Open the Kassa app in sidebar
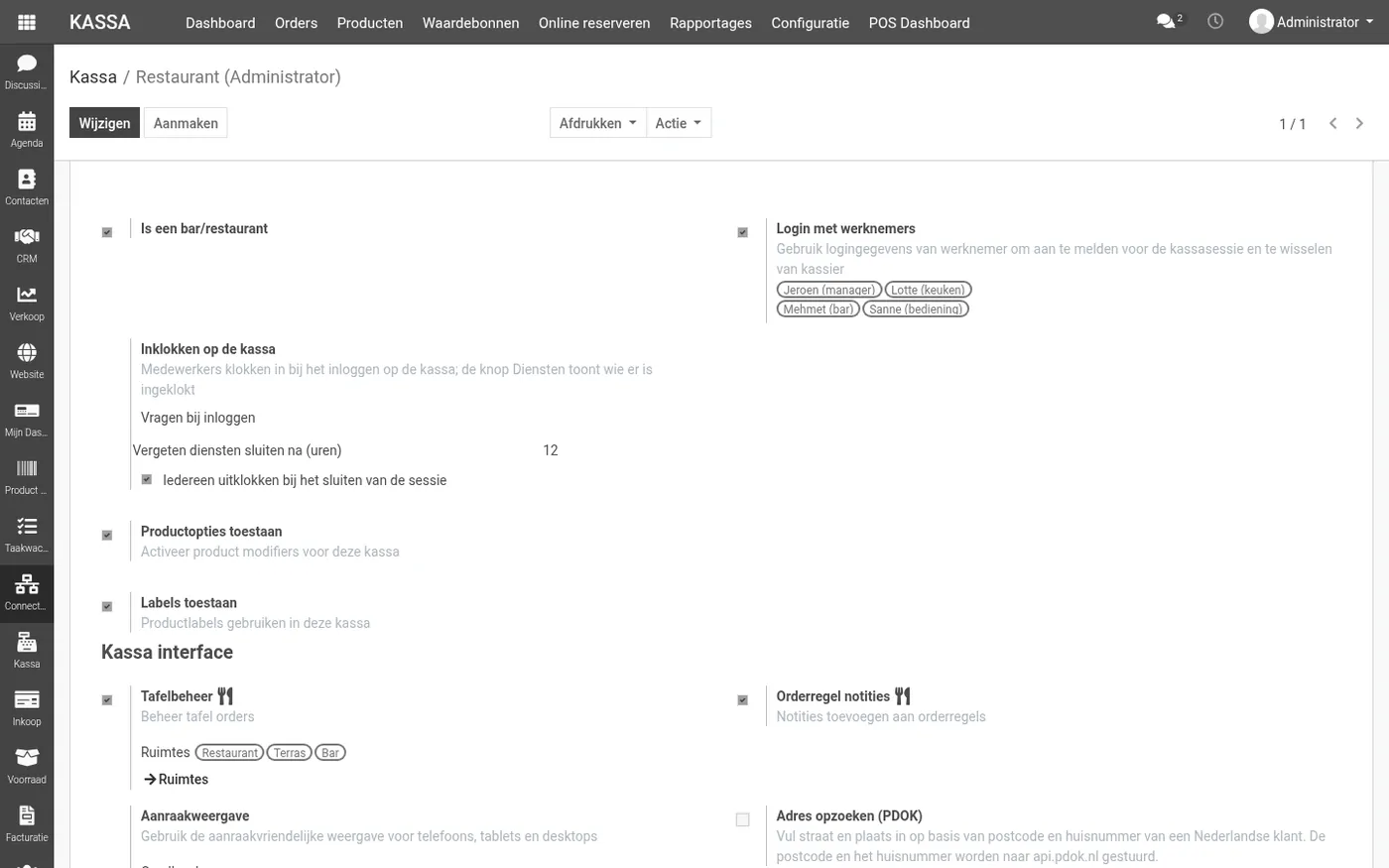Viewport: 1389px width, 868px height. click(x=27, y=650)
